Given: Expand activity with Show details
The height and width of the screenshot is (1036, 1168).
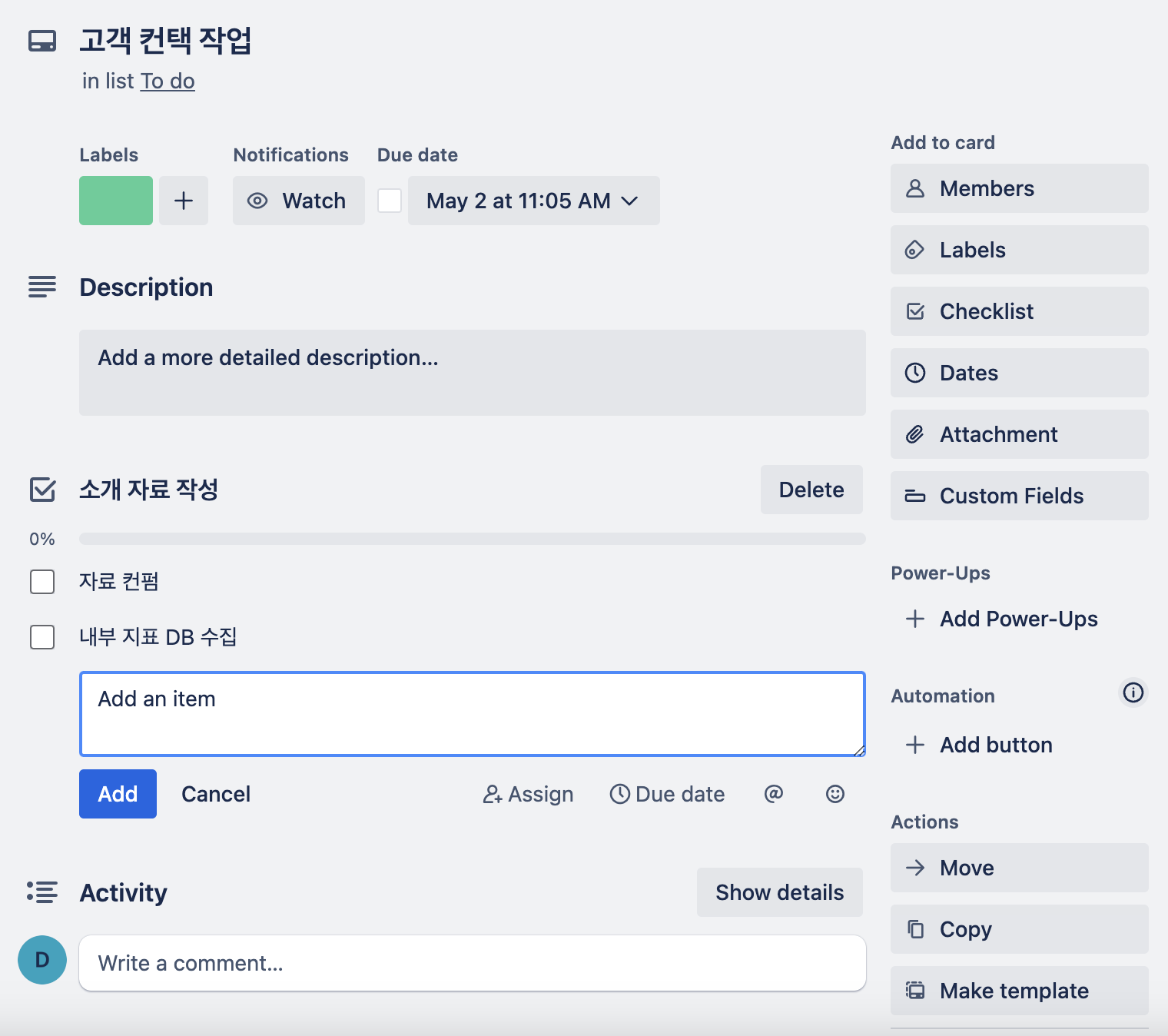Looking at the screenshot, I should point(779,892).
